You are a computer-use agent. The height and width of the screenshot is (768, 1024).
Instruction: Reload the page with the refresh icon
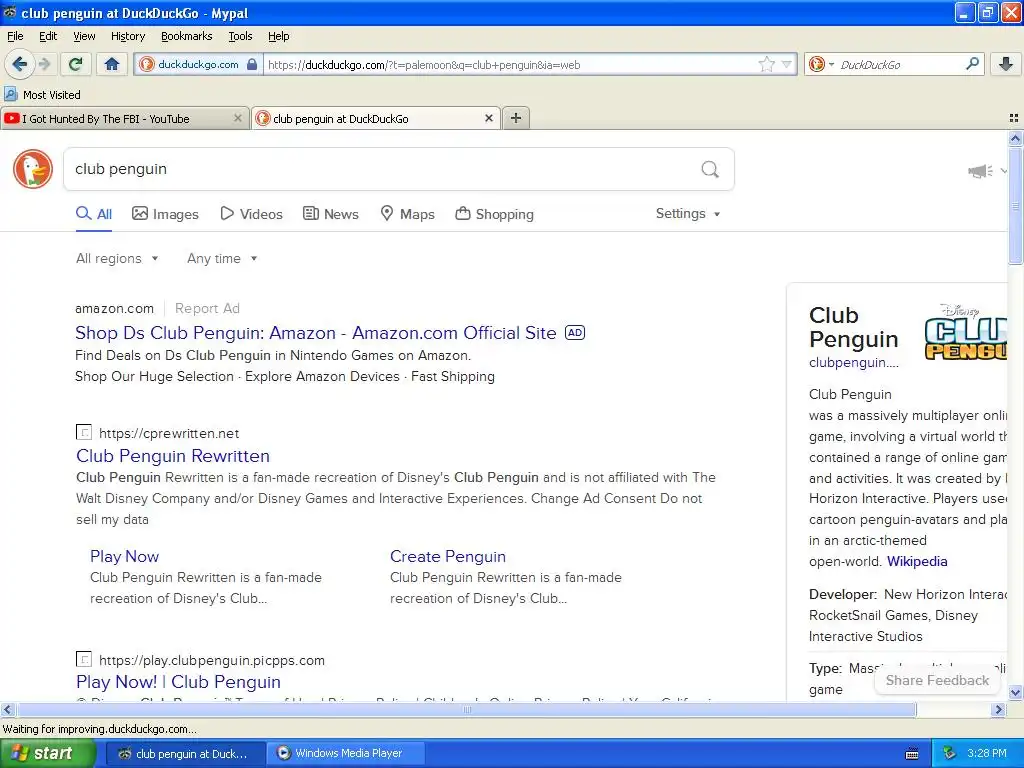(x=76, y=64)
